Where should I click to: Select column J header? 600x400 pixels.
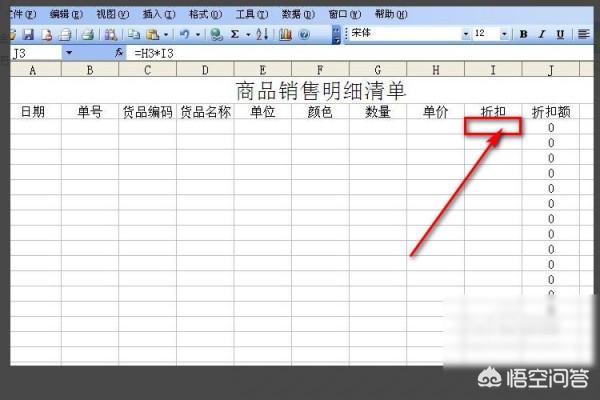551,70
